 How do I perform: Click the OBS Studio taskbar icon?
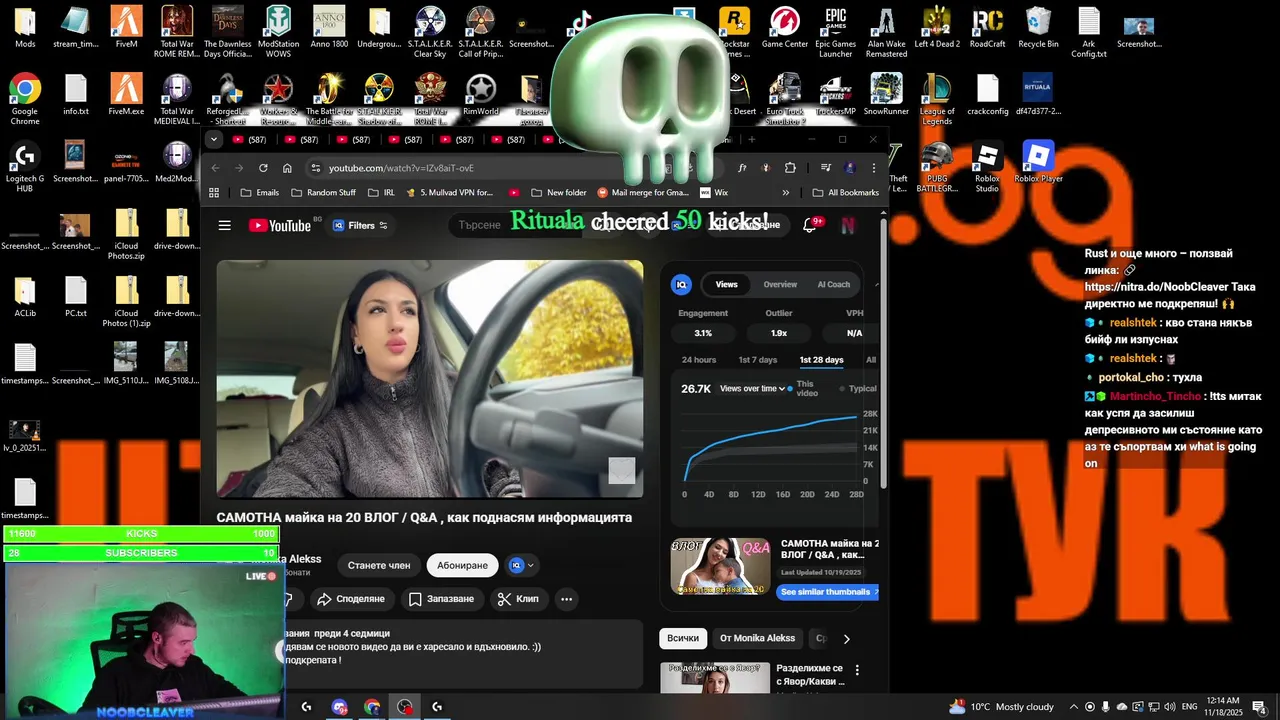pyautogui.click(x=404, y=707)
